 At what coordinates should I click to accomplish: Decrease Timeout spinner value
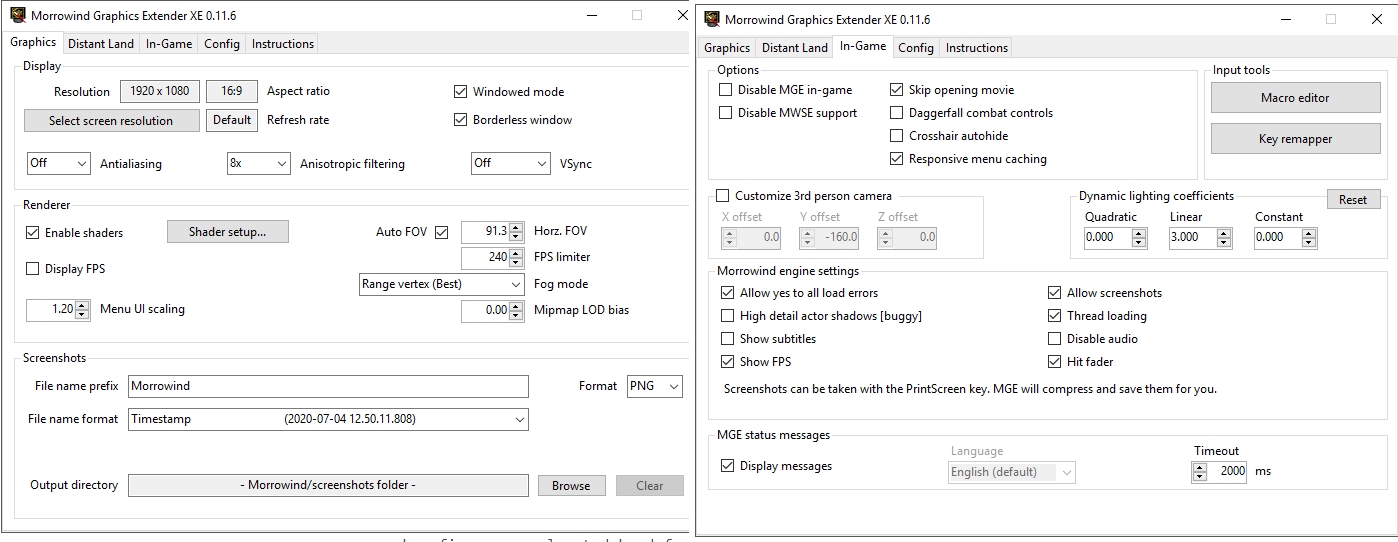click(x=1200, y=476)
